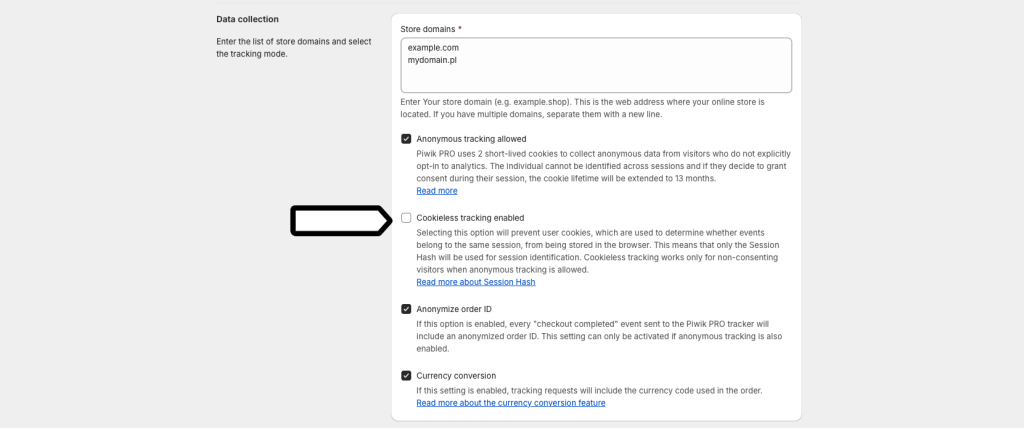Open the Read more link under anonymous tracking

pyautogui.click(x=437, y=191)
